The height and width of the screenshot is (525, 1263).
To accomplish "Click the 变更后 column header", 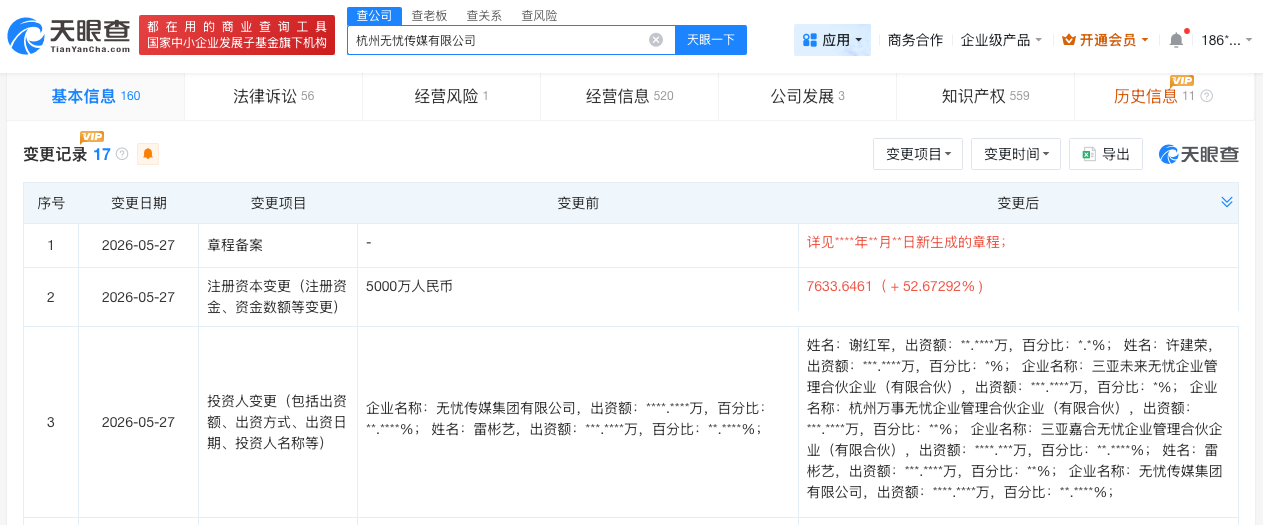I will click(1018, 203).
